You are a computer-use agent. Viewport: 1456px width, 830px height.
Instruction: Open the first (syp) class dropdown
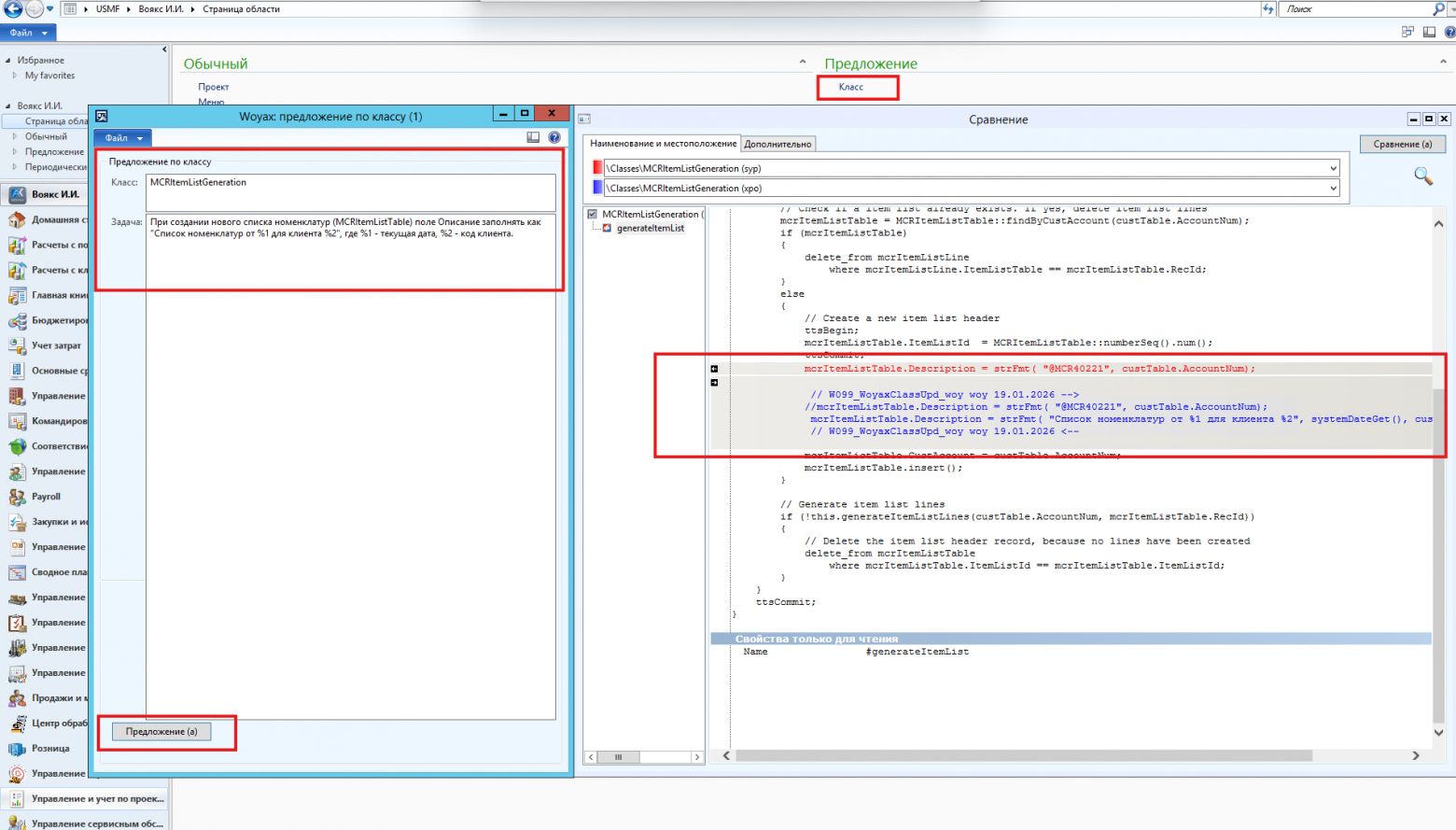point(1333,168)
